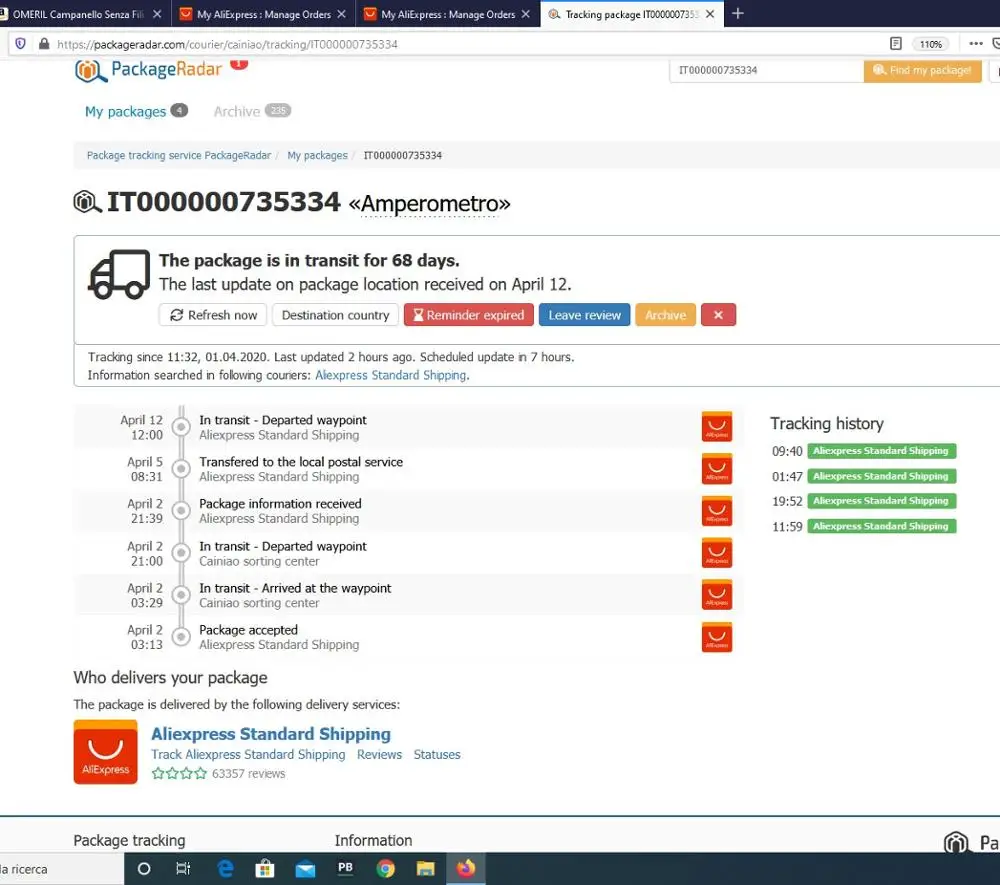Click Refresh now button

pos(213,315)
